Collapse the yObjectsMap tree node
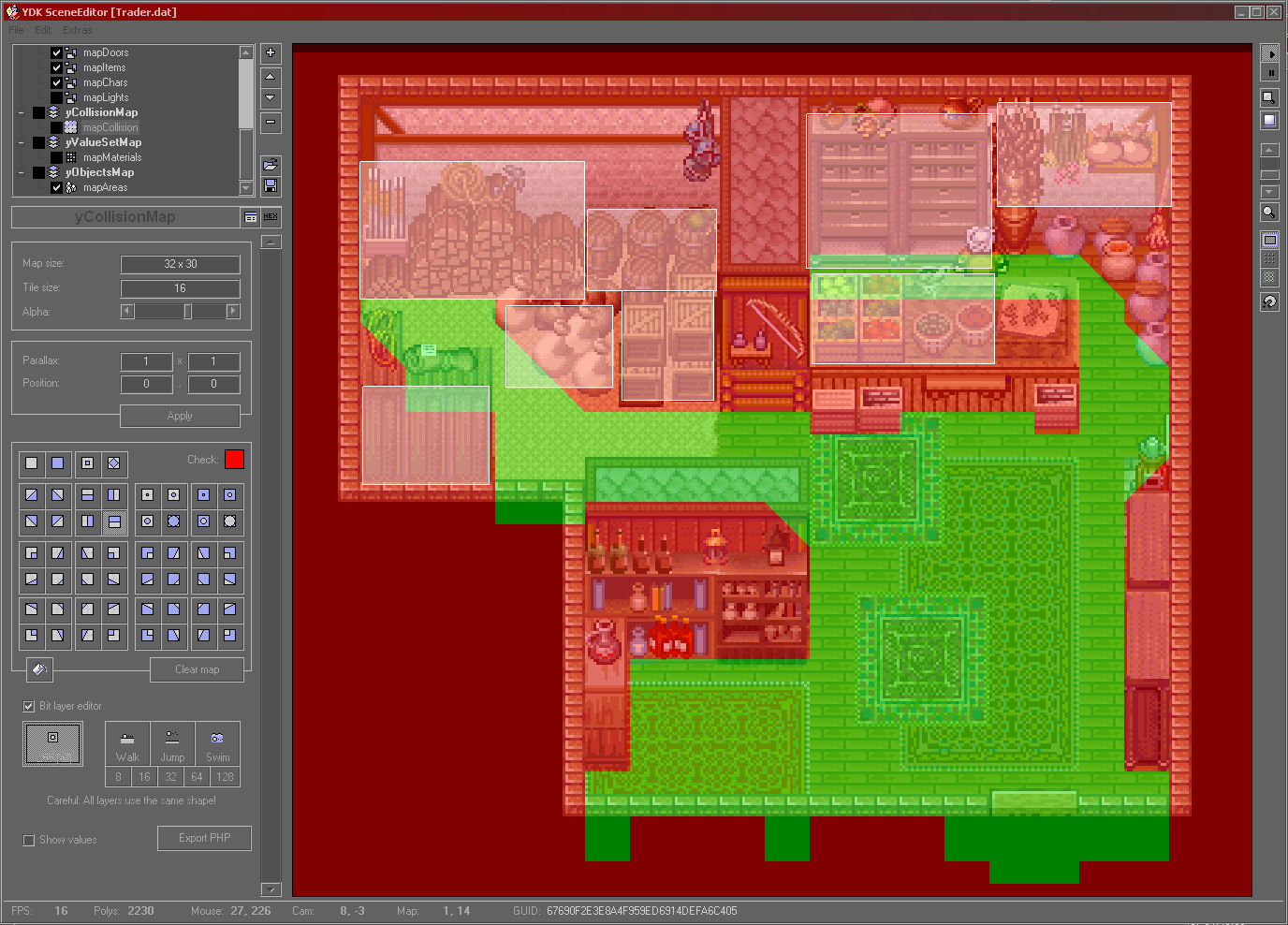This screenshot has width=1288, height=925. [22, 173]
